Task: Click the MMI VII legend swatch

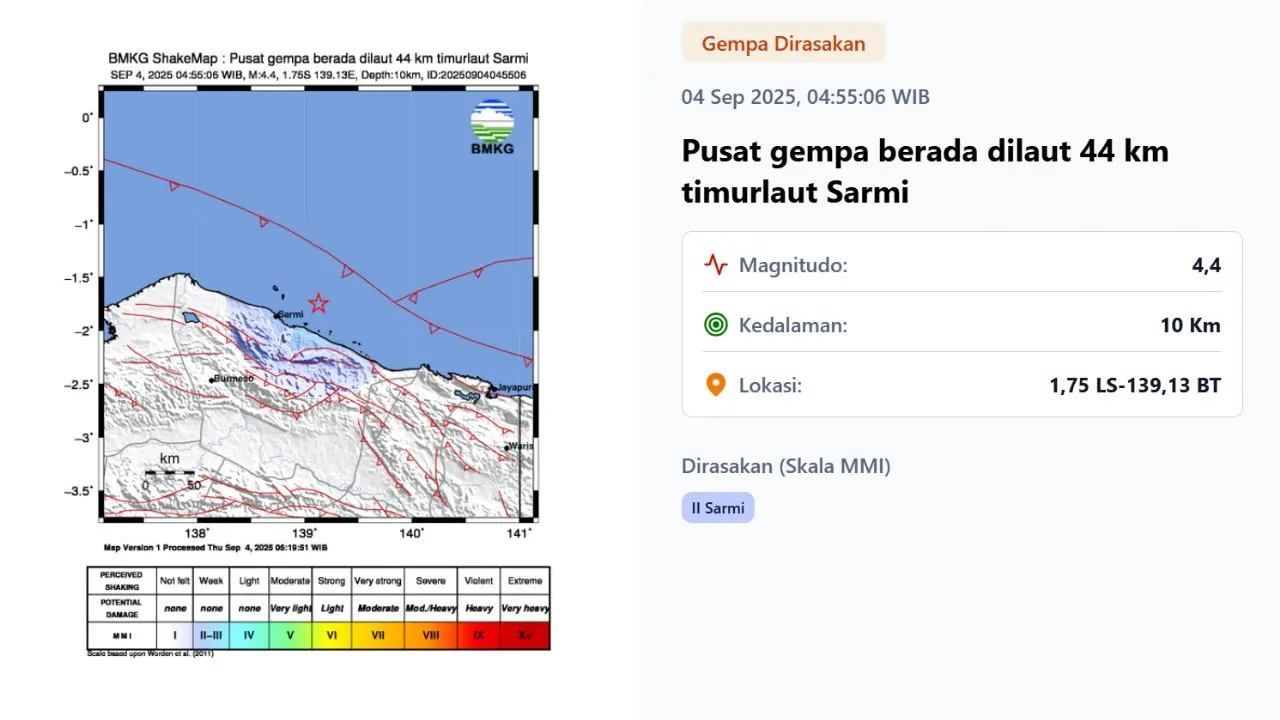Action: (x=378, y=635)
